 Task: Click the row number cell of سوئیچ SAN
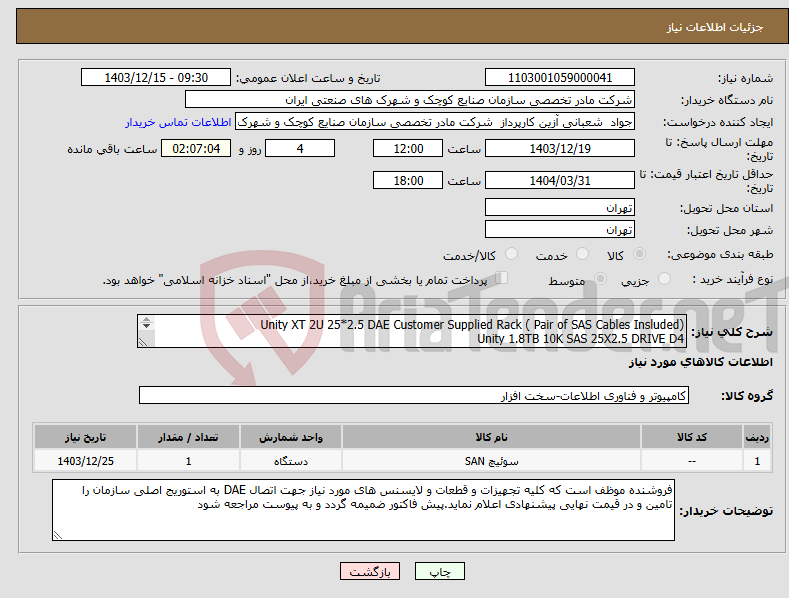pos(757,461)
